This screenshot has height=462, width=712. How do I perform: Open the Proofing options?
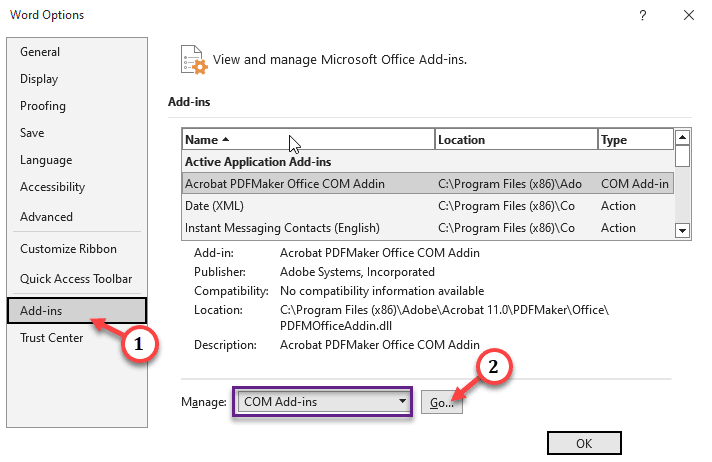coord(43,106)
